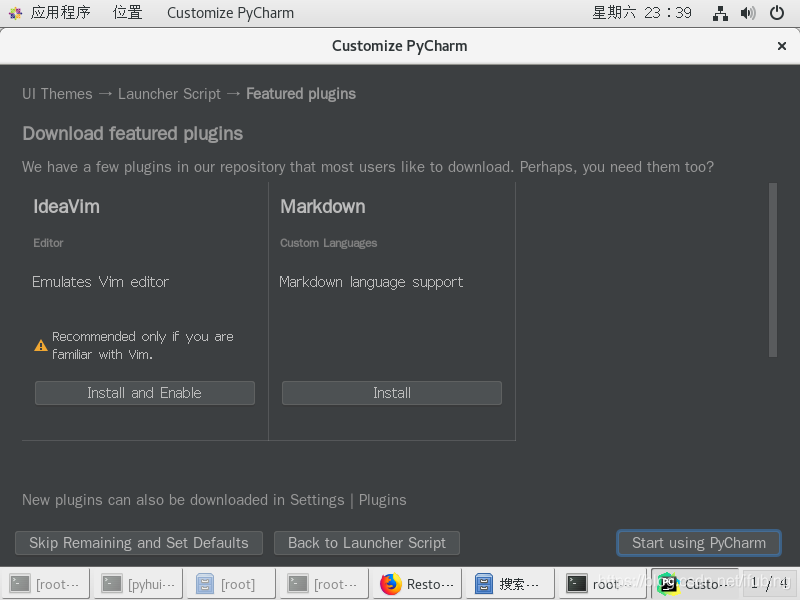This screenshot has width=800, height=600.
Task: Click the Featured plugins breadcrumb step
Action: [301, 94]
